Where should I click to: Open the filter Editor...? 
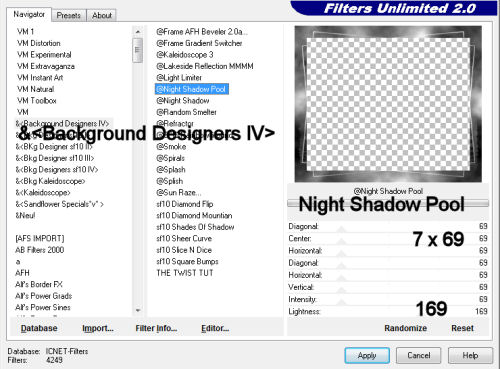tap(215, 328)
